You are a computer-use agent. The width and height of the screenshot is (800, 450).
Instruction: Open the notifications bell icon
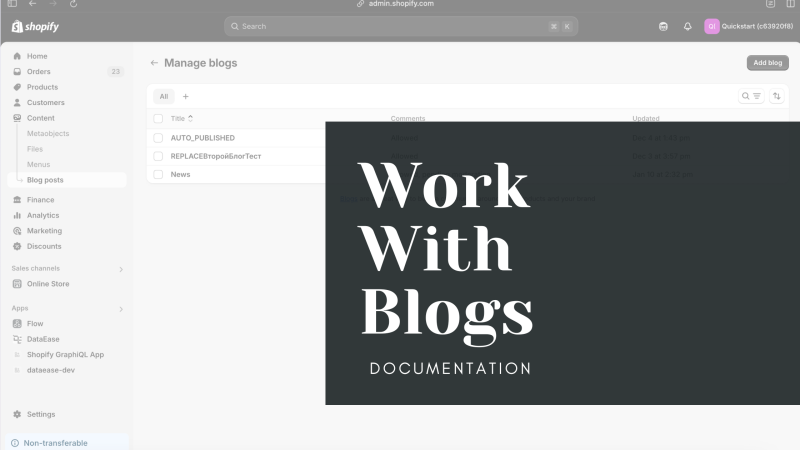(x=687, y=27)
